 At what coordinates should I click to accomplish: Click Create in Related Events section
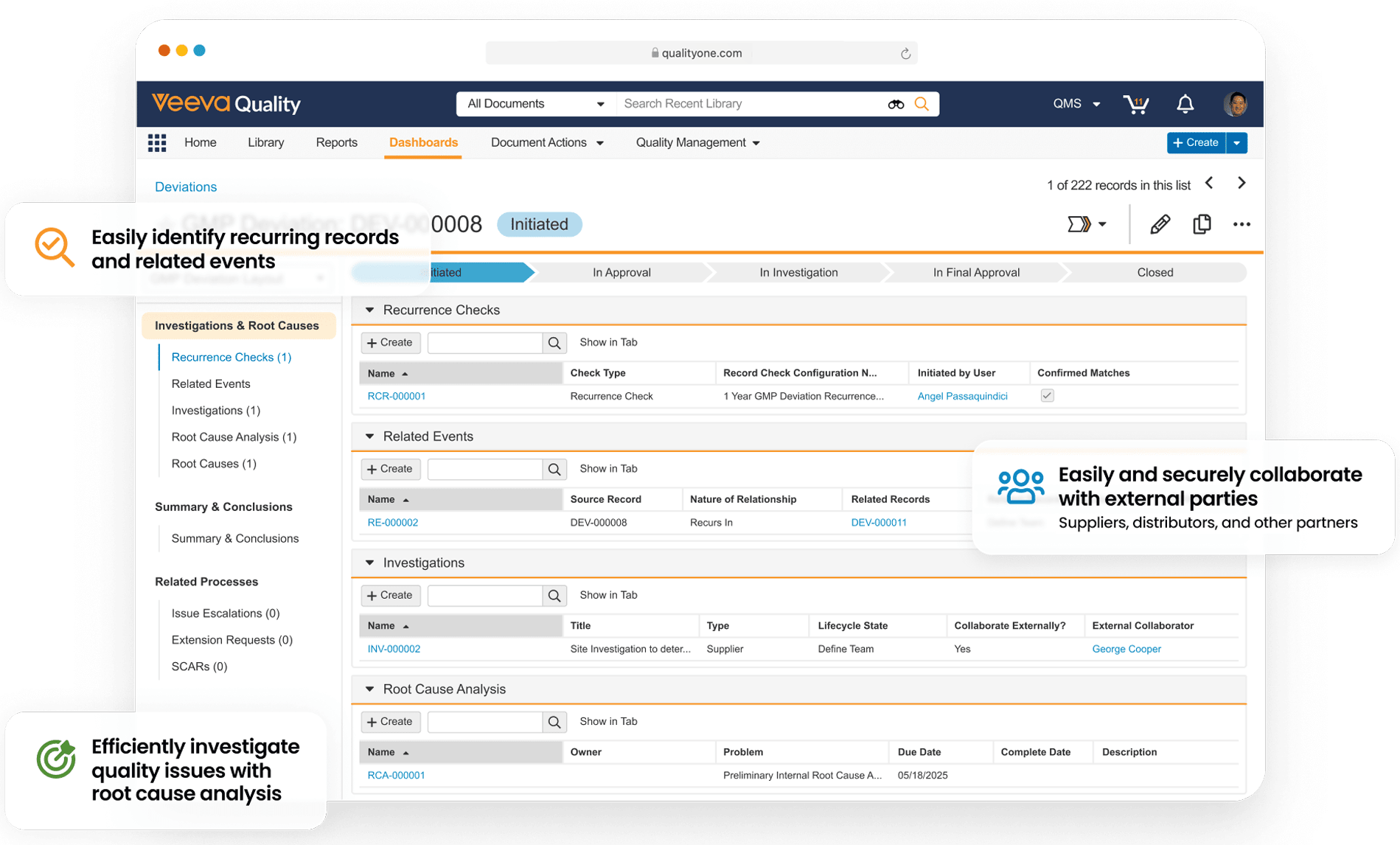point(390,469)
